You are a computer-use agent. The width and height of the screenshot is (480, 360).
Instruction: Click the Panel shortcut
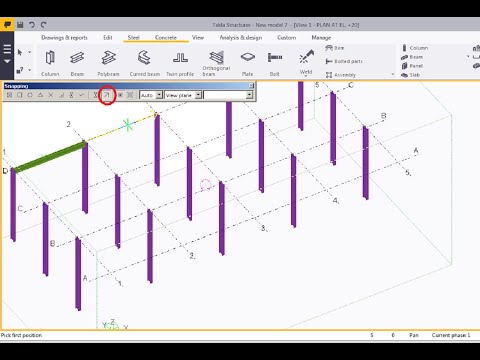[x=412, y=66]
